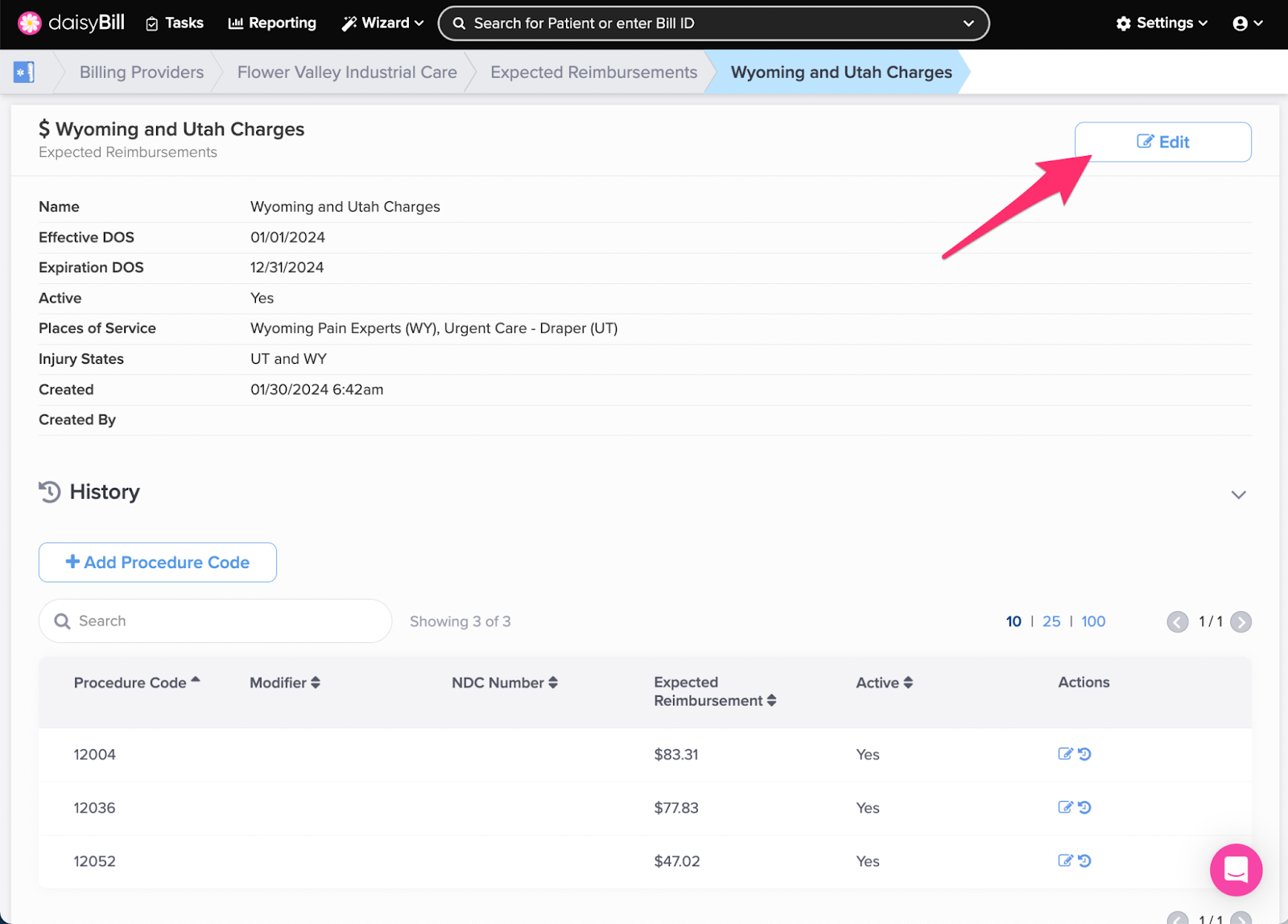Screen dimensions: 1288x924
Task: Show 10 rows per page
Action: pos(1013,621)
